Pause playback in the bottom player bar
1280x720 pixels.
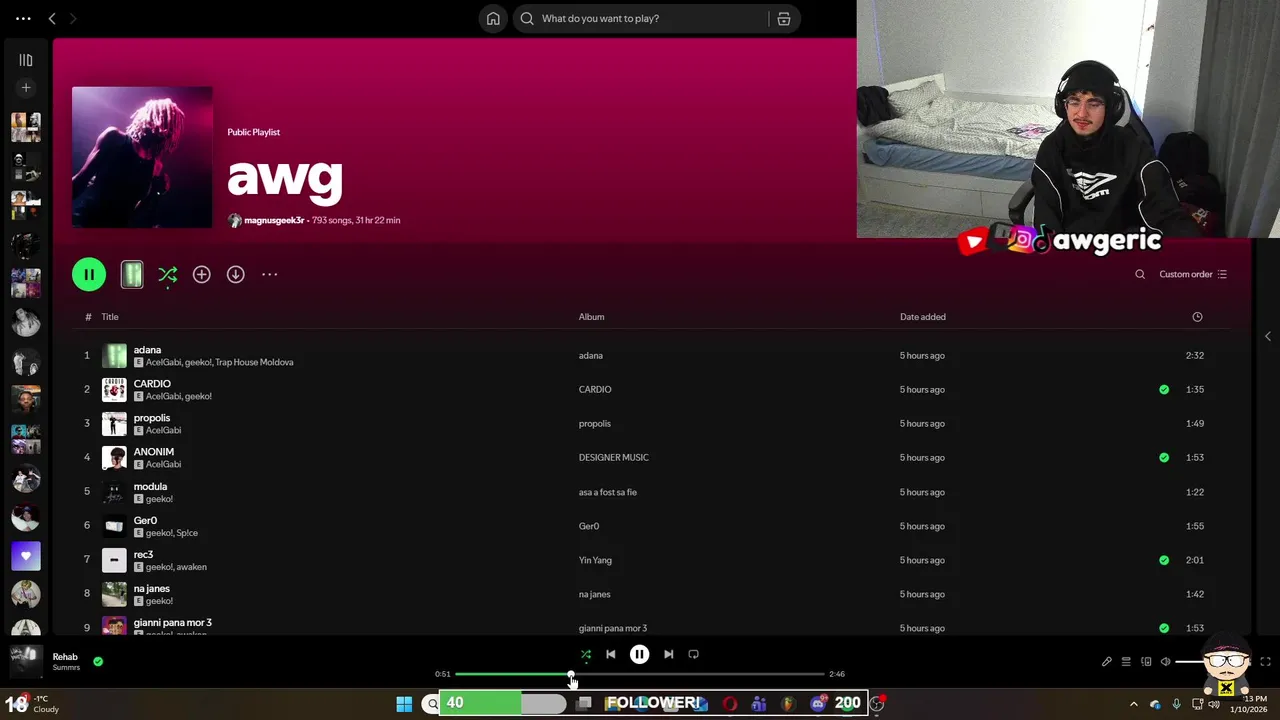(639, 654)
